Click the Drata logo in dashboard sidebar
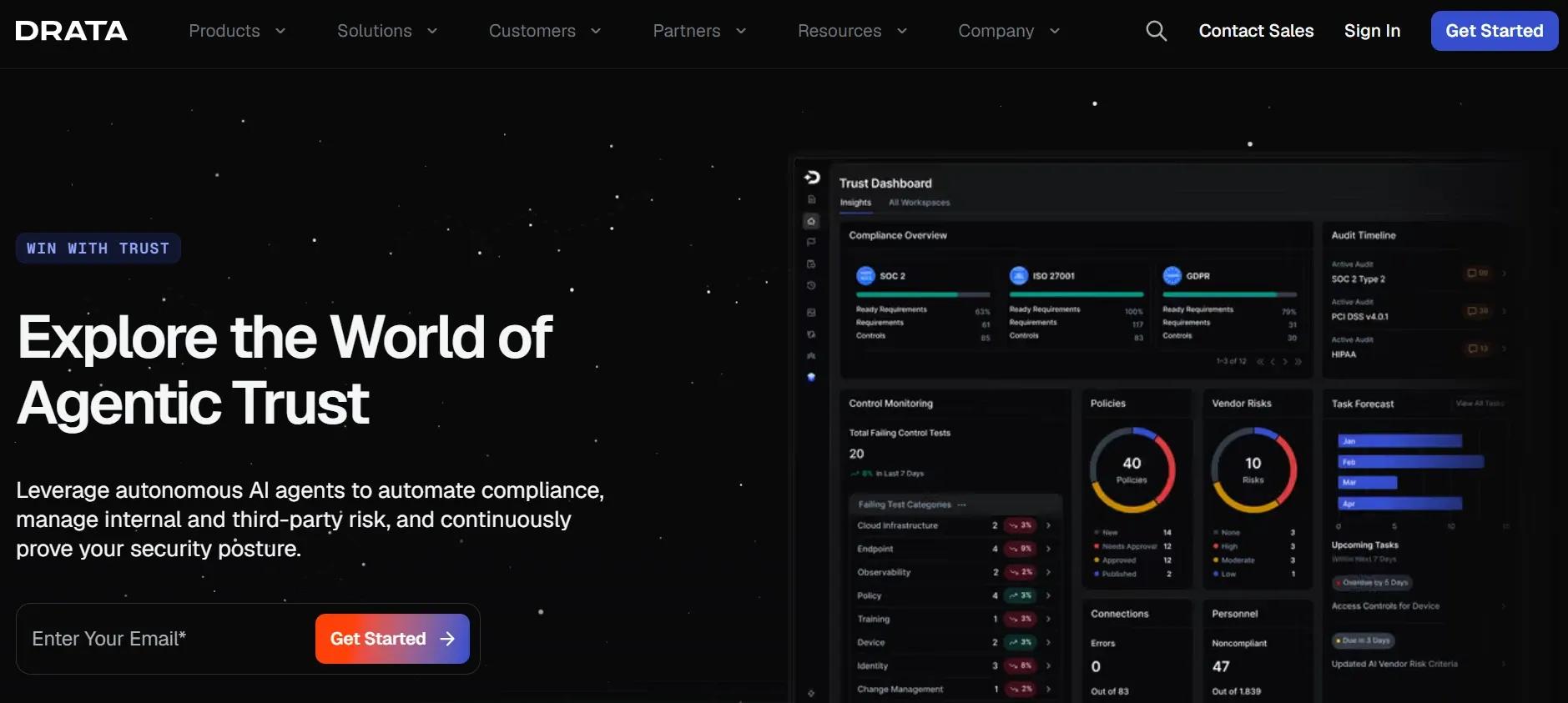Screen dimensions: 1568x703 812,177
